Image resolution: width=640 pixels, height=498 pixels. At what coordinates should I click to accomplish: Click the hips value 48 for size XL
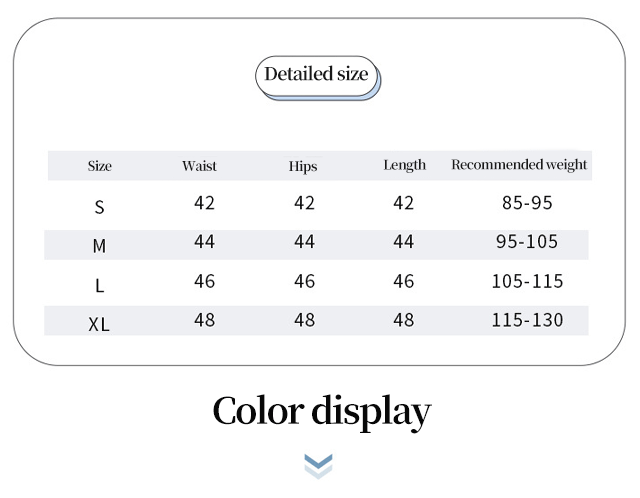(x=304, y=320)
